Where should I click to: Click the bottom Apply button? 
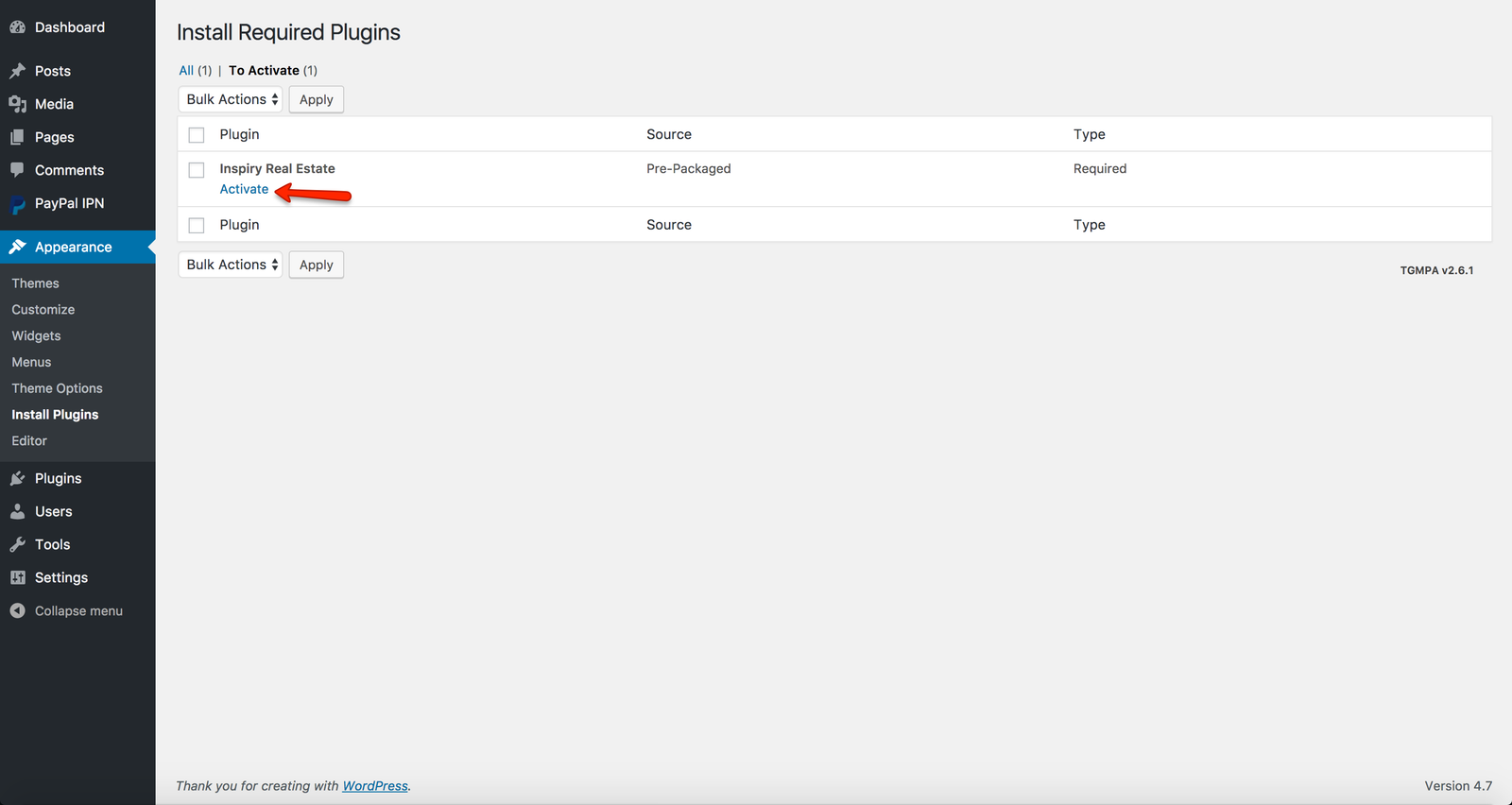(x=317, y=265)
